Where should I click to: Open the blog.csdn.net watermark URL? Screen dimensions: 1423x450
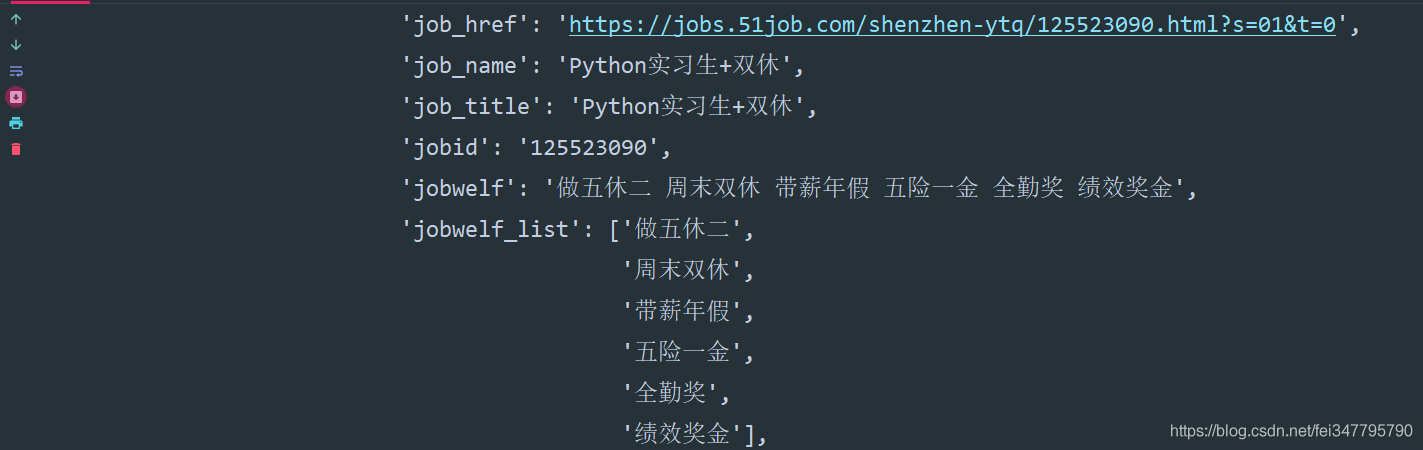[x=1291, y=430]
